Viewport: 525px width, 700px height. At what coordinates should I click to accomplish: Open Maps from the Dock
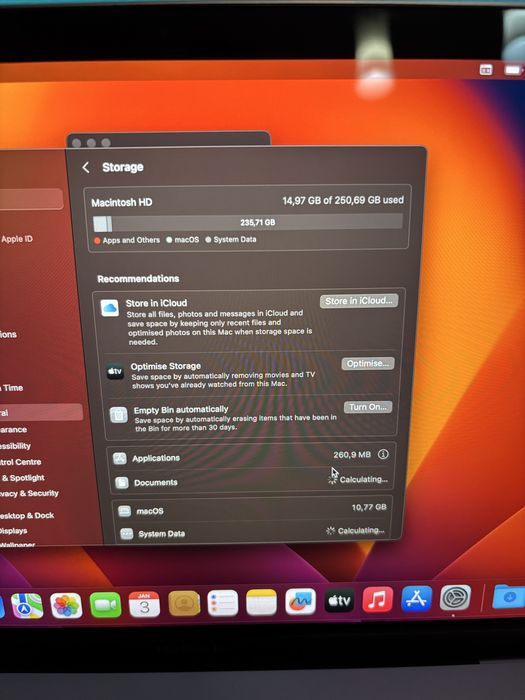point(27,606)
